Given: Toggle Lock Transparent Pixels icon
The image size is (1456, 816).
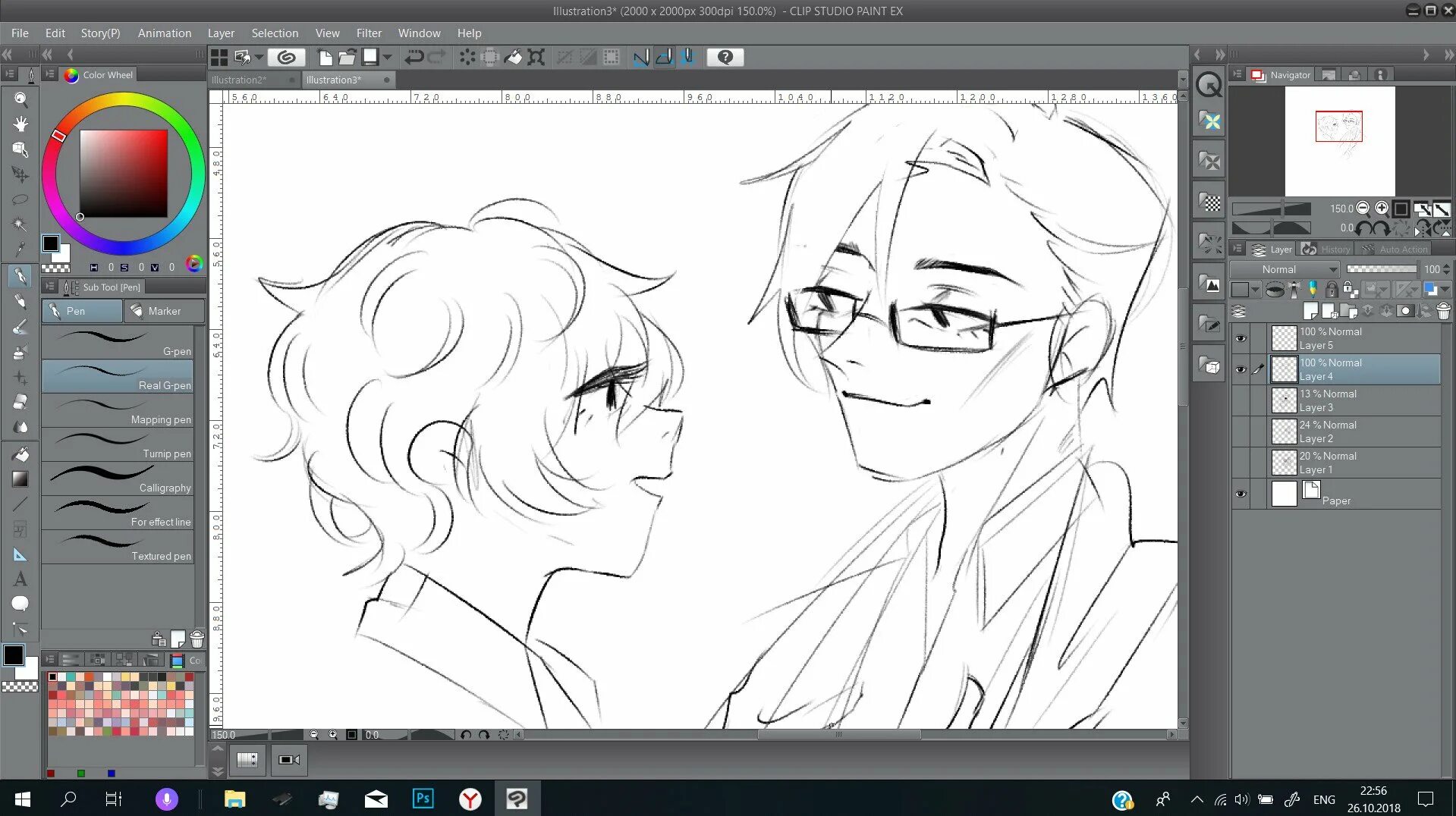Looking at the screenshot, I should tap(1351, 290).
